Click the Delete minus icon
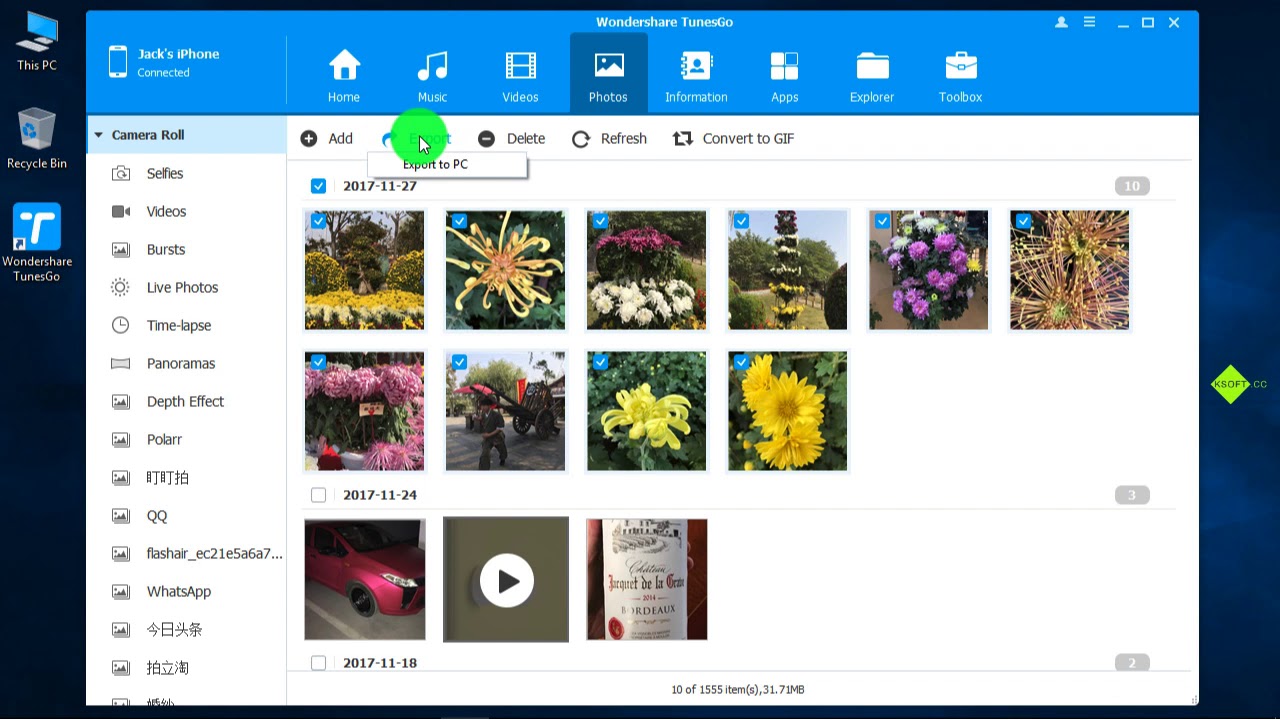The height and width of the screenshot is (720, 1280). click(486, 139)
